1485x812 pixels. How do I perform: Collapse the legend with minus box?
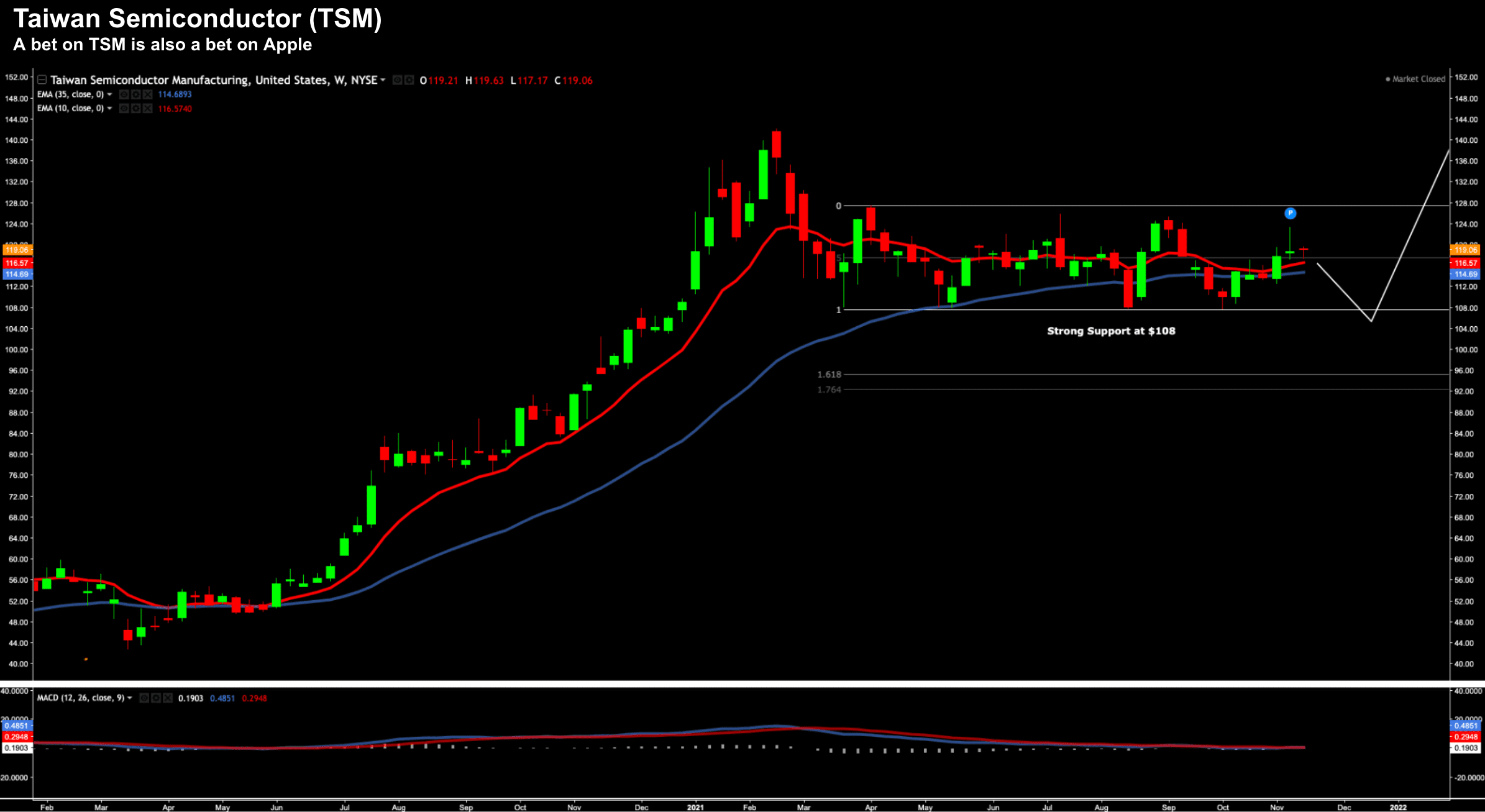(x=42, y=80)
